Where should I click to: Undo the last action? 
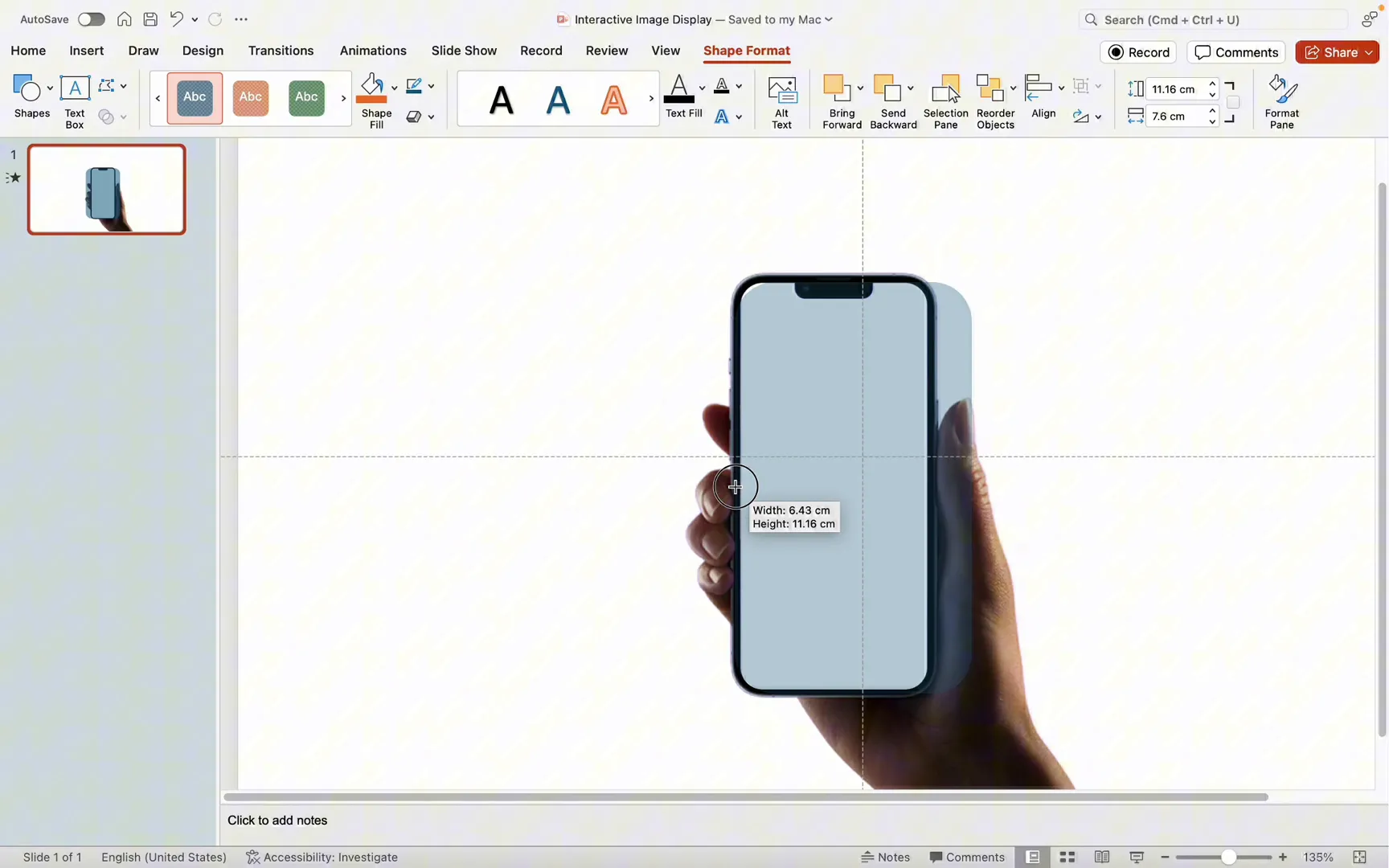[176, 19]
